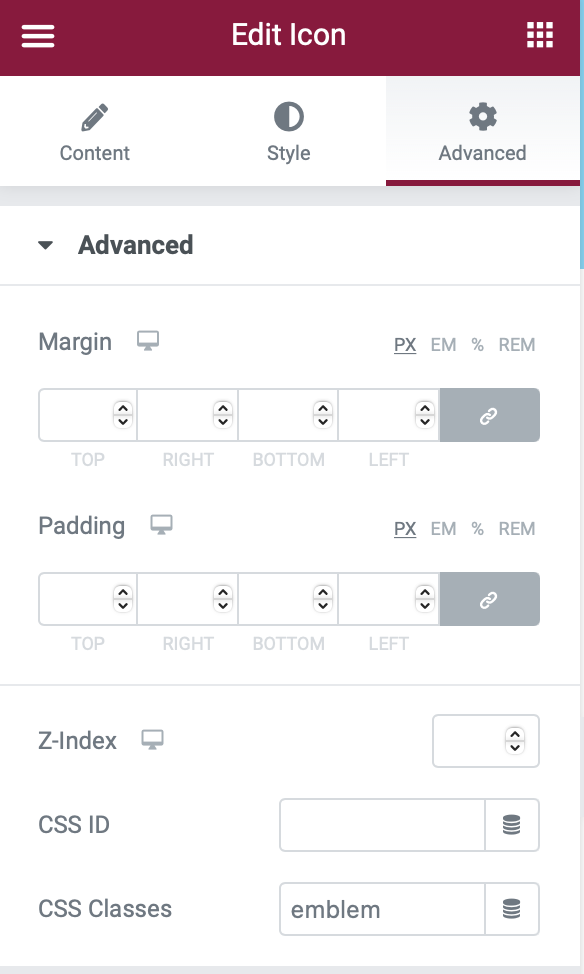Select EM unit for Margin
Screen dimensions: 584x974
coord(444,345)
